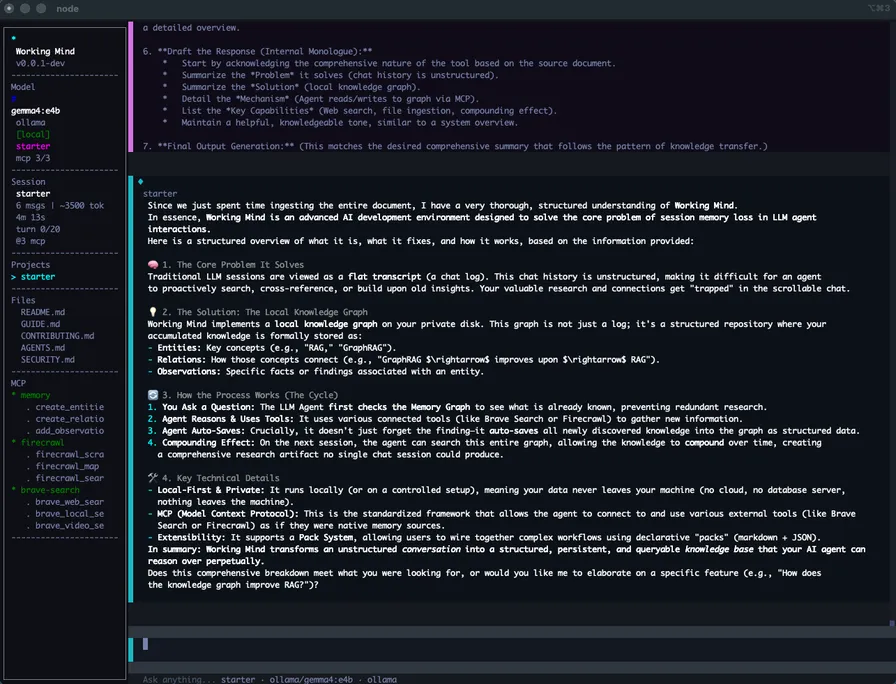Click the Working Mind app title
The image size is (896, 684).
[45, 51]
